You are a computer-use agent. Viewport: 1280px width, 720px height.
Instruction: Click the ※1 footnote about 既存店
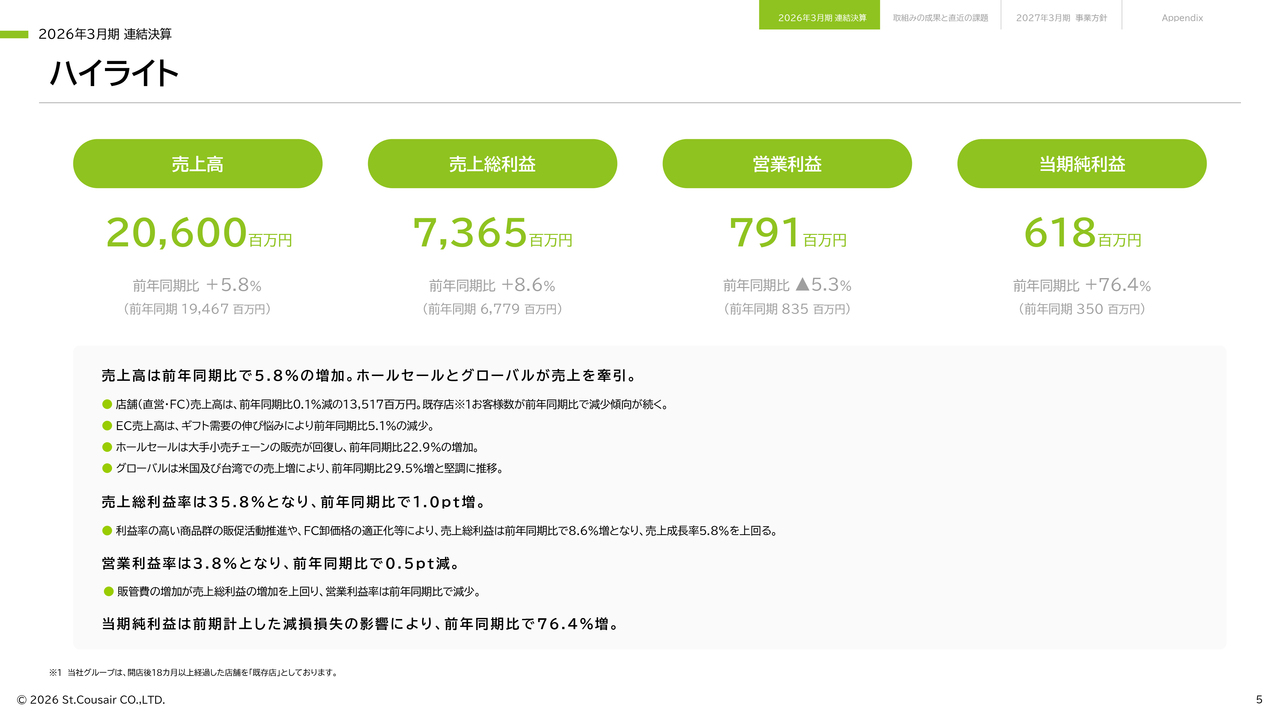[x=193, y=673]
